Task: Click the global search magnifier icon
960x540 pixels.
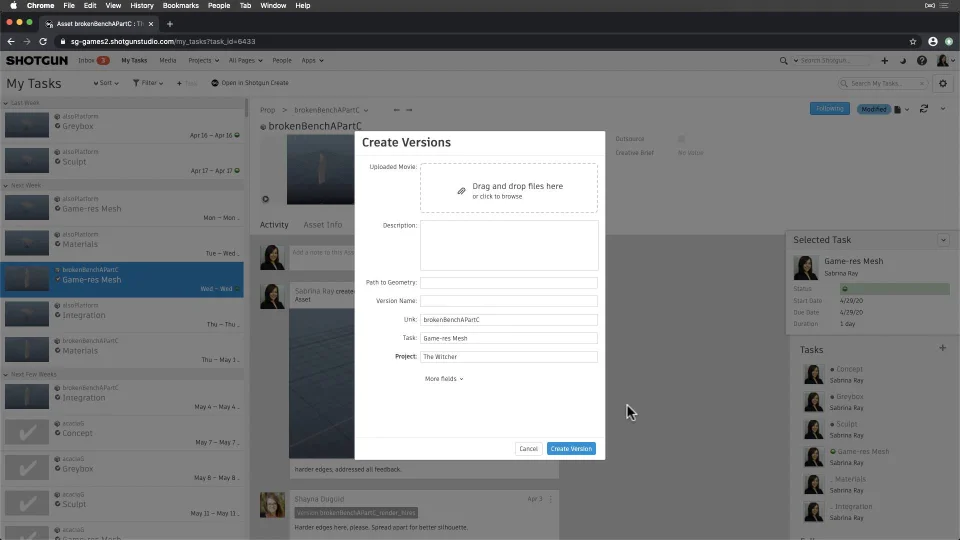Action: [x=783, y=61]
